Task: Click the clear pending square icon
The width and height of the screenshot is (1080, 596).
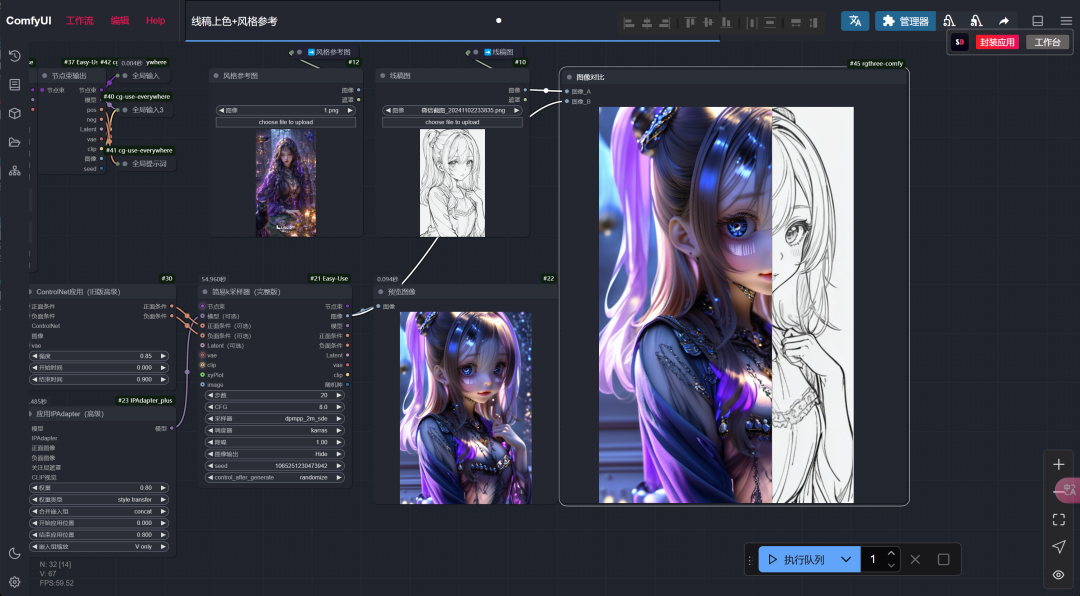Action: [x=944, y=559]
